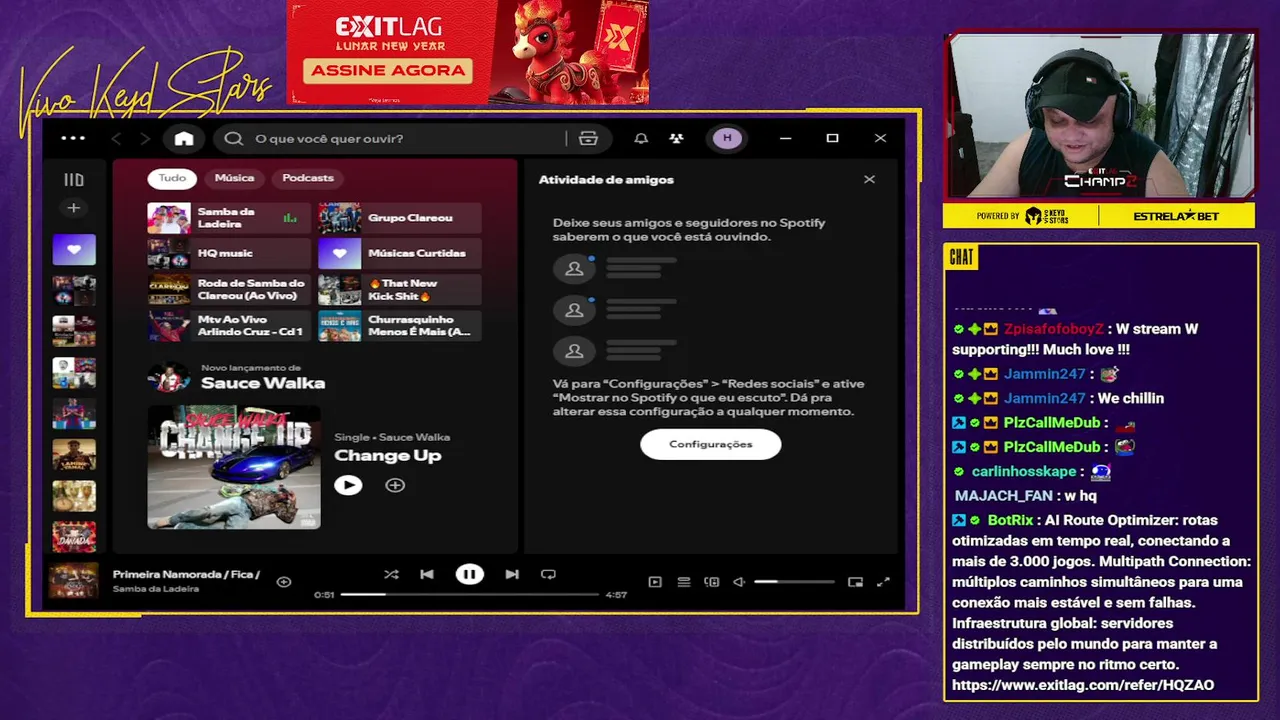
Task: Click 'carlinhosskape' username in chat
Action: coord(1024,471)
